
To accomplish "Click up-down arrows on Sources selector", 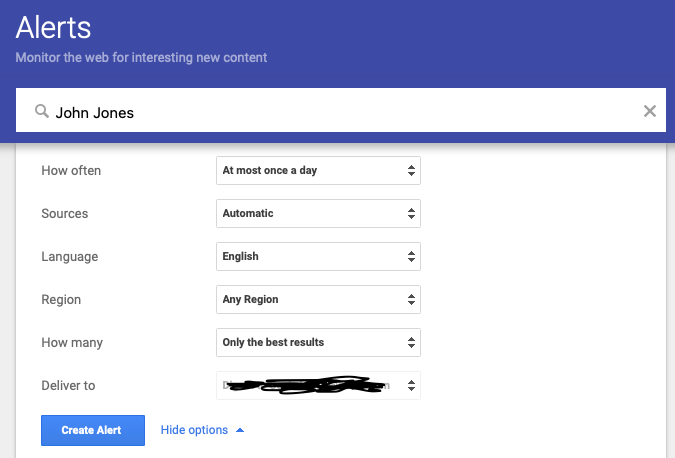I will (411, 214).
